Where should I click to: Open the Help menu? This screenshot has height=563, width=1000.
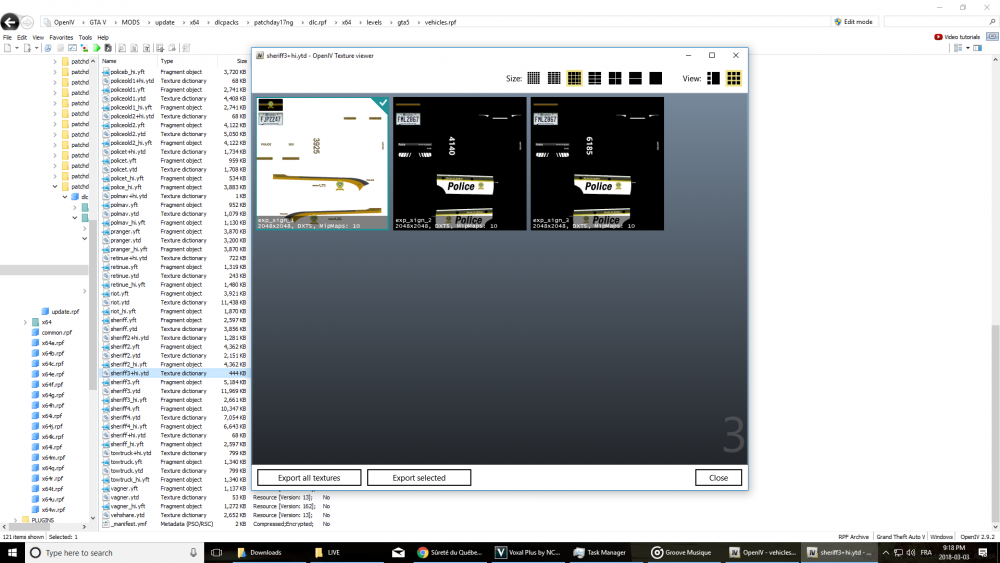coord(103,38)
